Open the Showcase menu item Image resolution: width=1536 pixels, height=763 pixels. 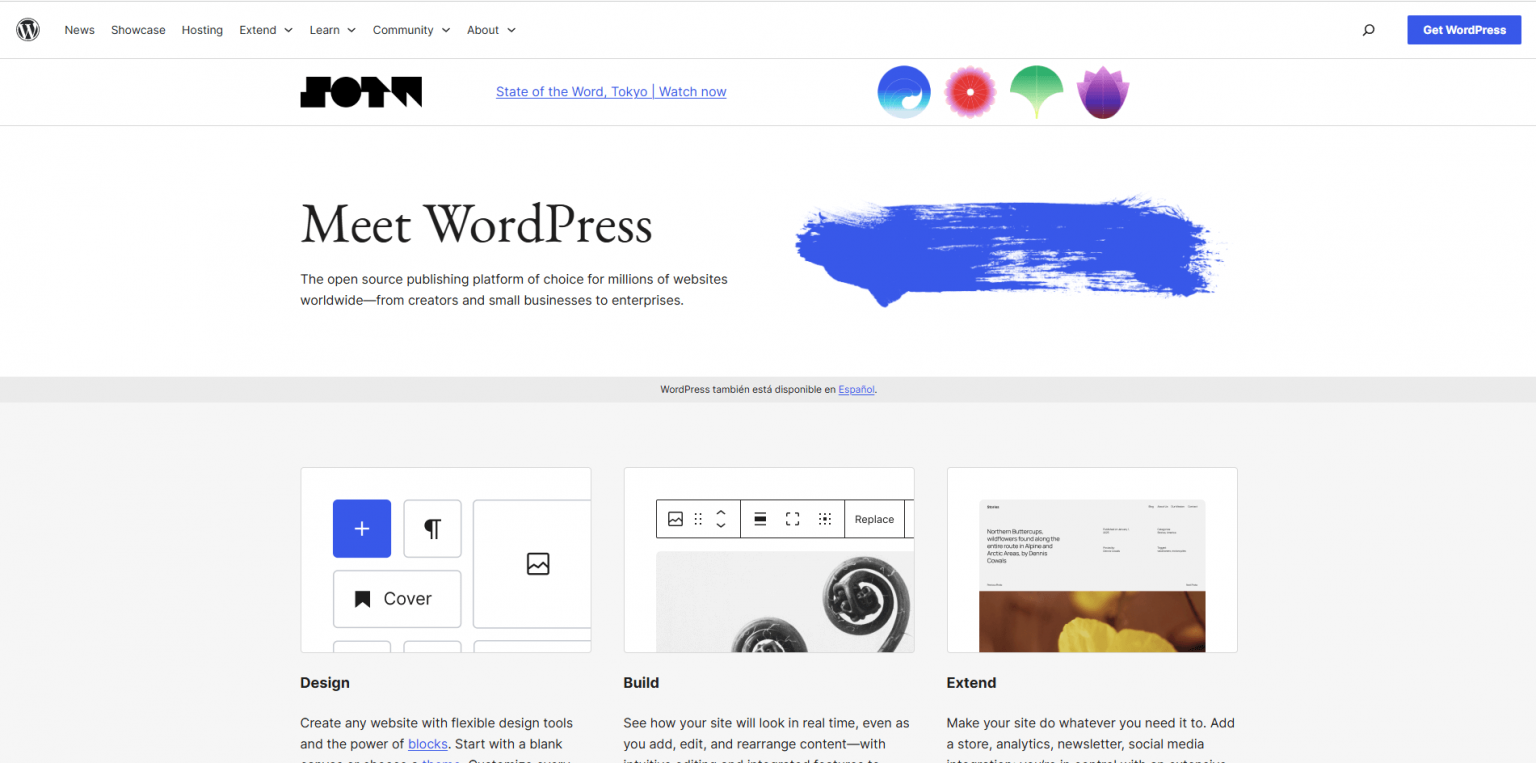click(x=138, y=30)
